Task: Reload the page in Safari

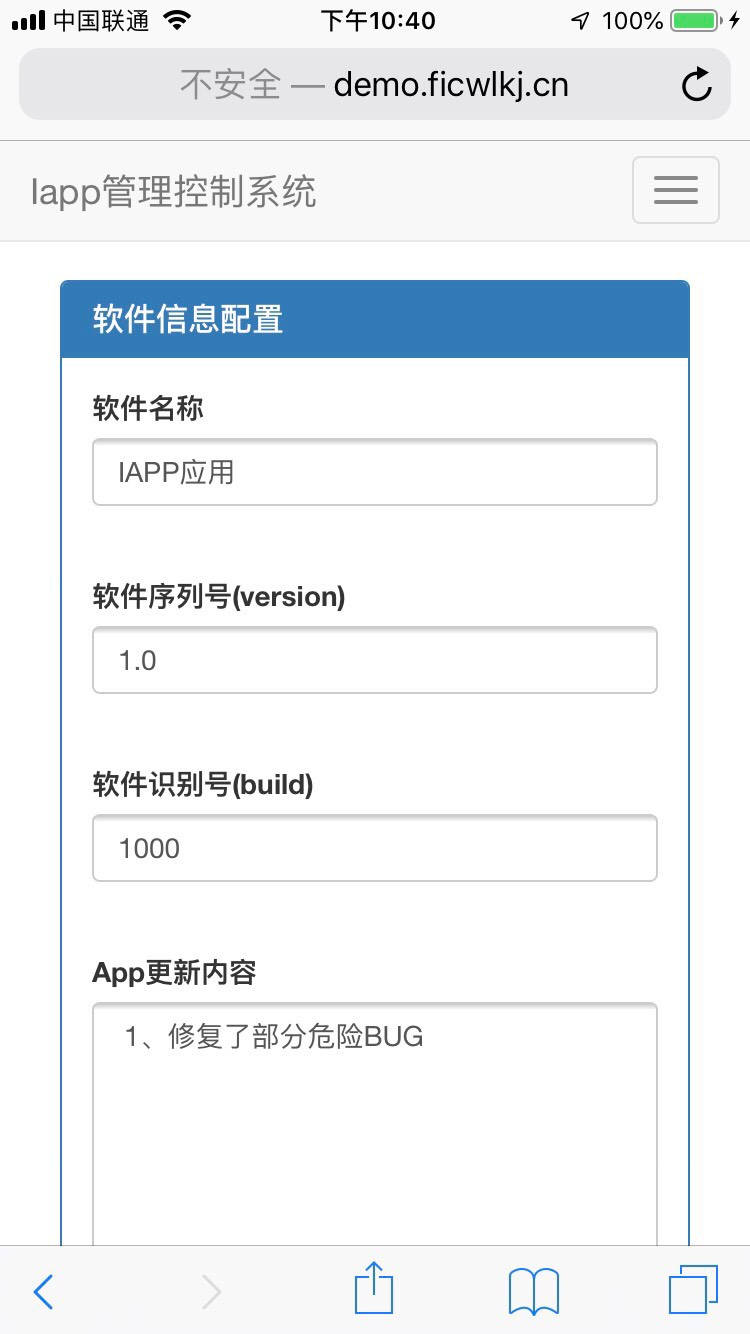Action: tap(696, 85)
